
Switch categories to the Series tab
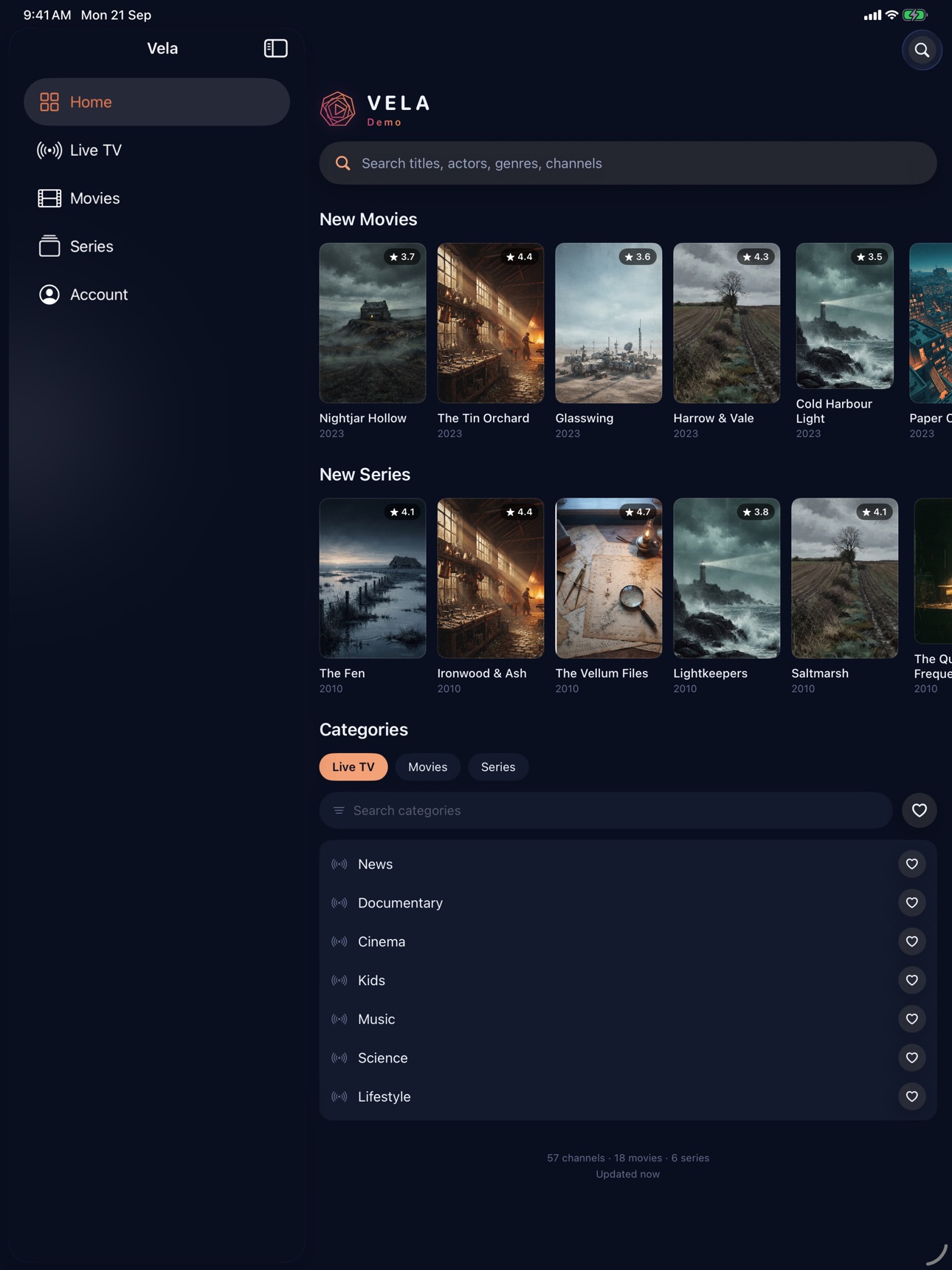498,767
